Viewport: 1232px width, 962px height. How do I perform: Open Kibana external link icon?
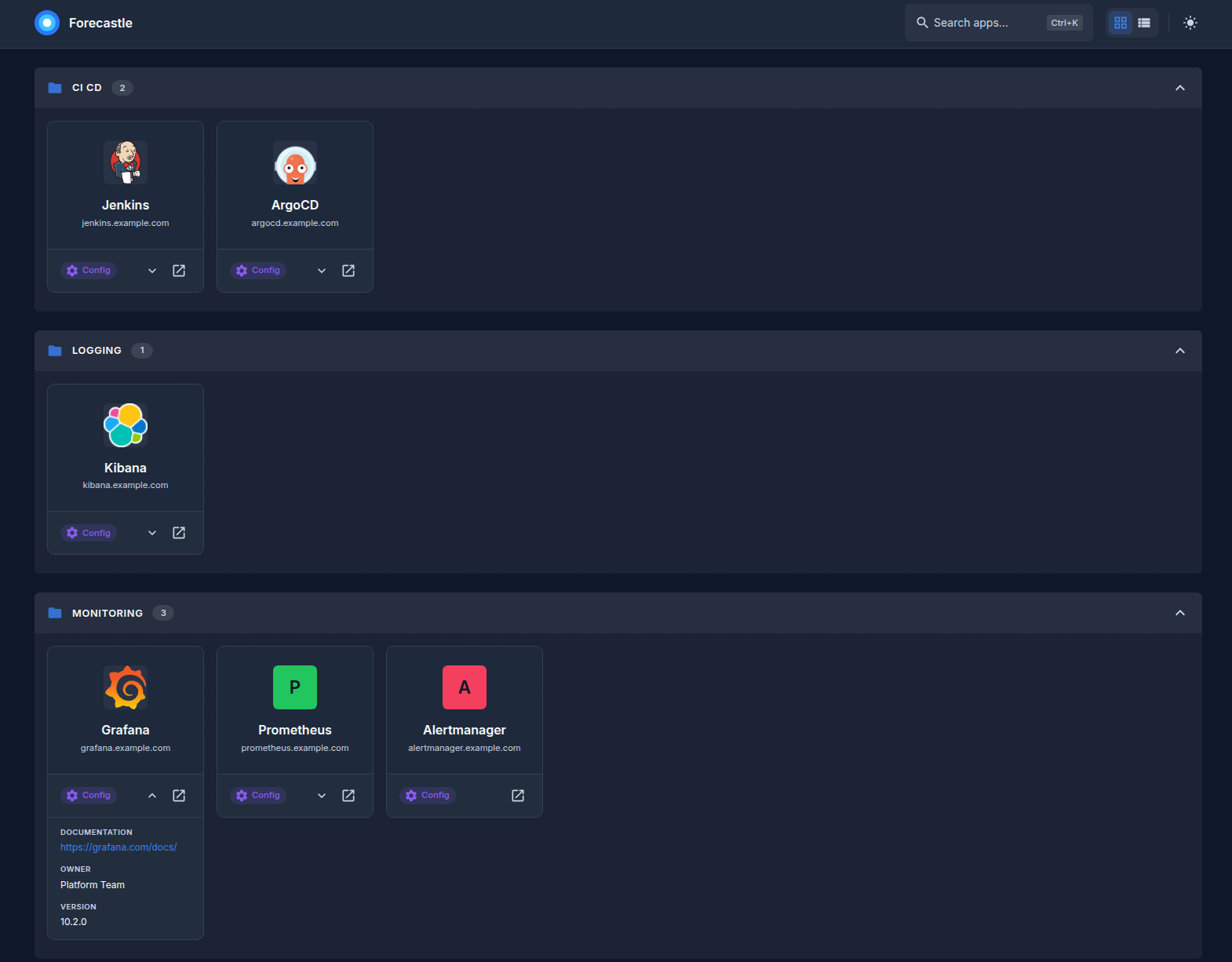[x=179, y=533]
